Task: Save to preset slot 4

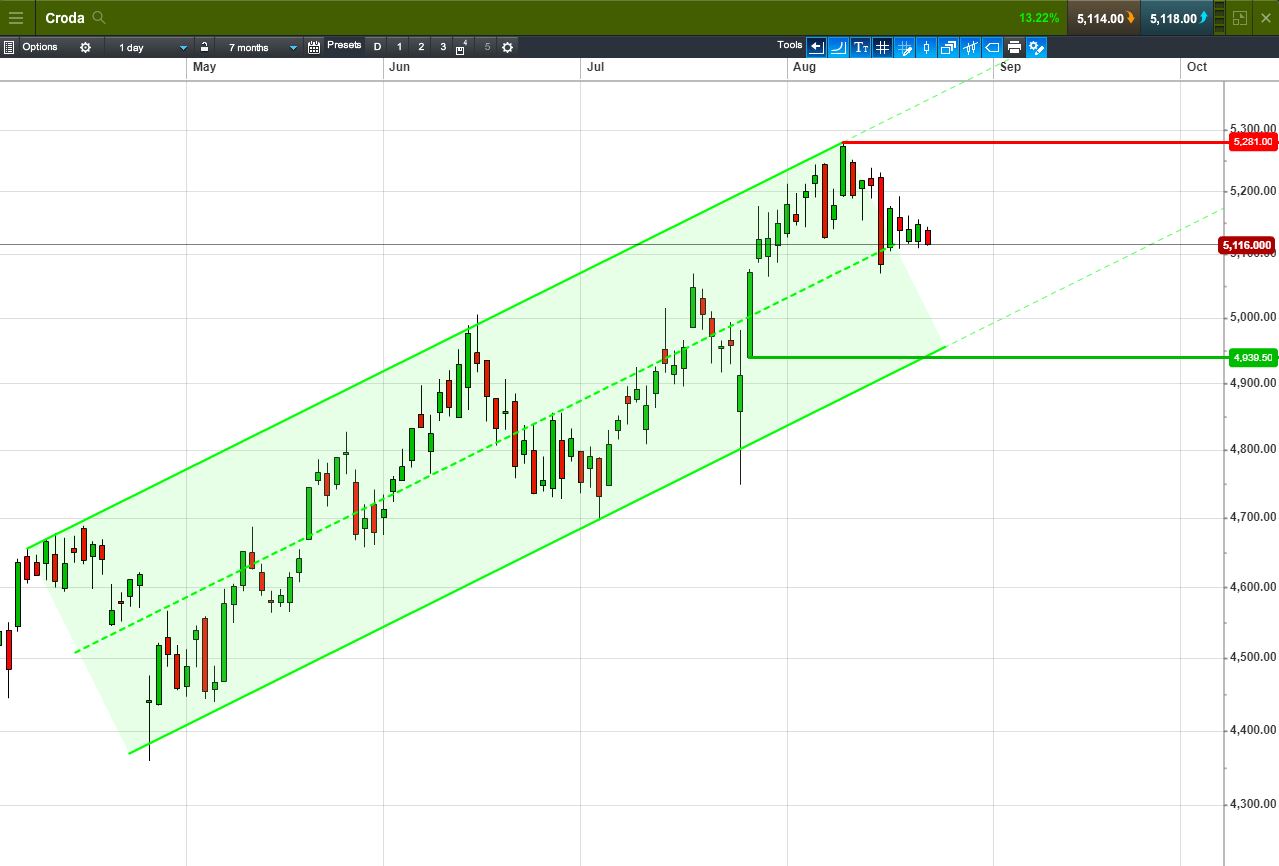Action: 462,47
